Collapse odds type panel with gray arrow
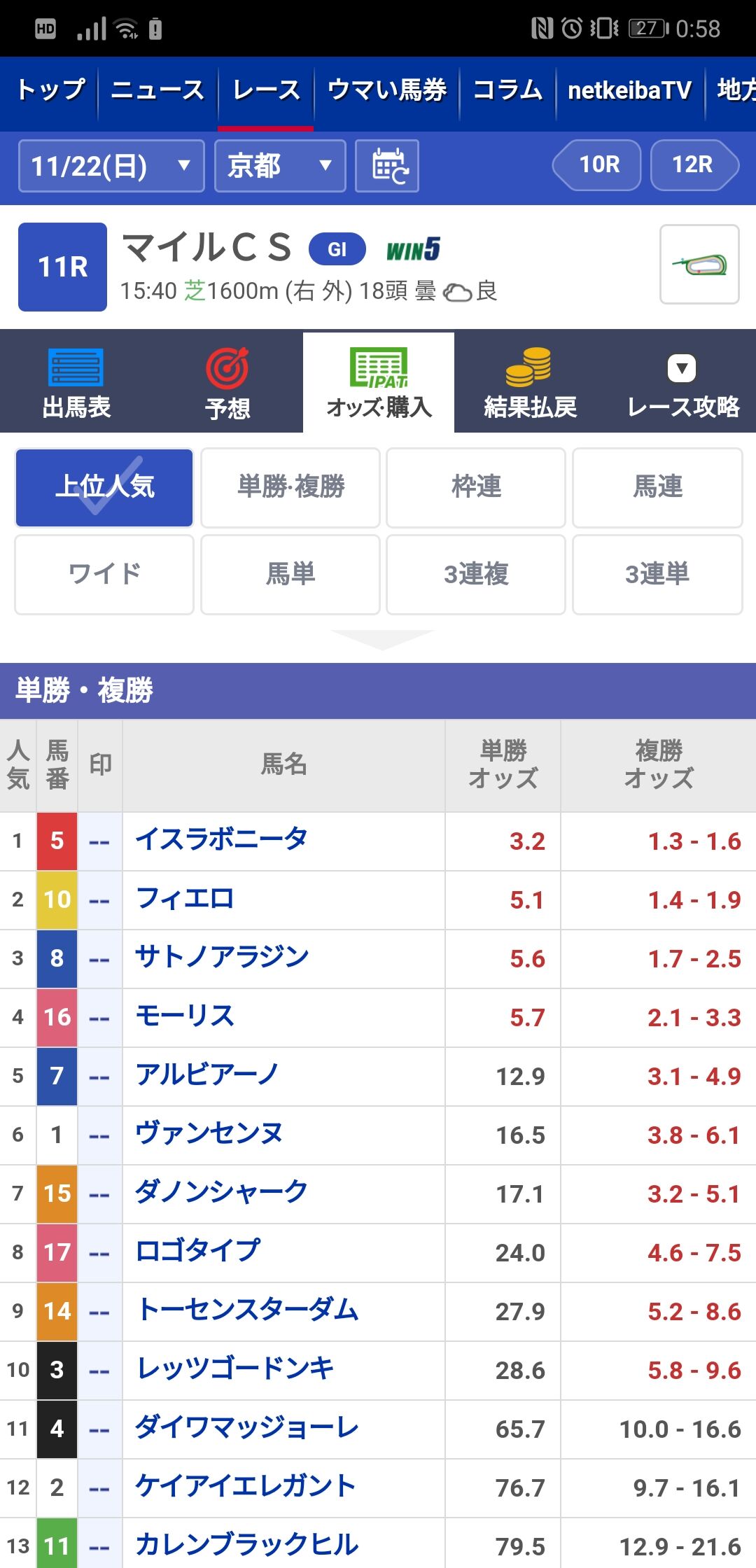756x1568 pixels. 382,638
